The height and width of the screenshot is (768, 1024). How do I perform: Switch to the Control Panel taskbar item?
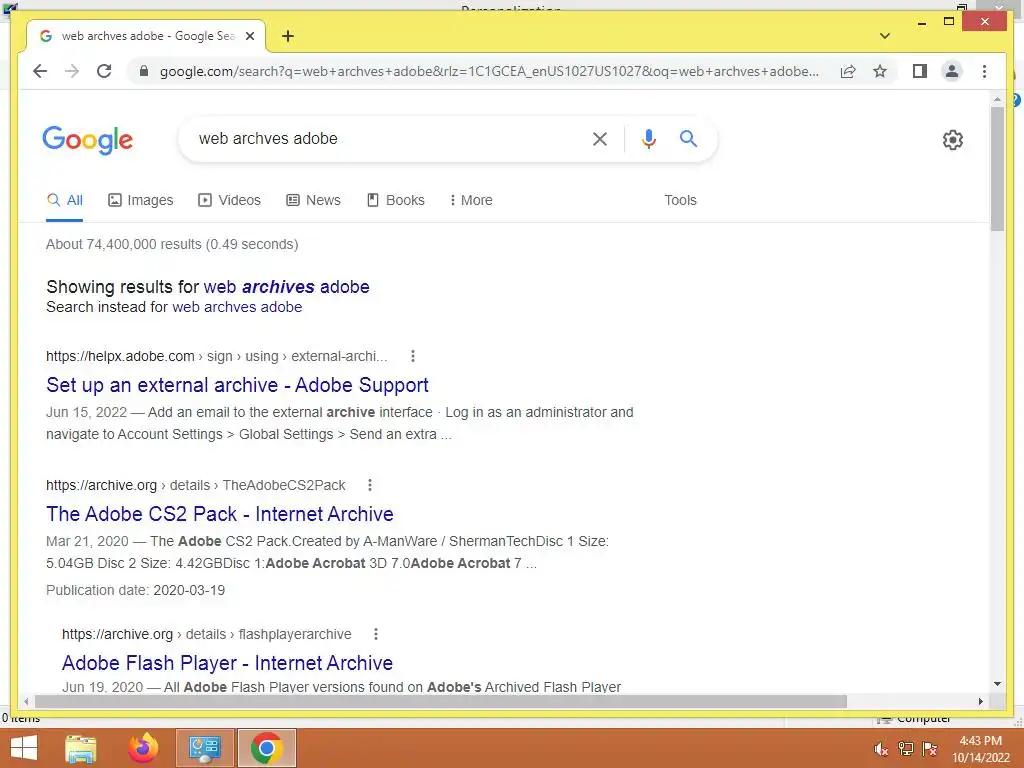click(204, 748)
